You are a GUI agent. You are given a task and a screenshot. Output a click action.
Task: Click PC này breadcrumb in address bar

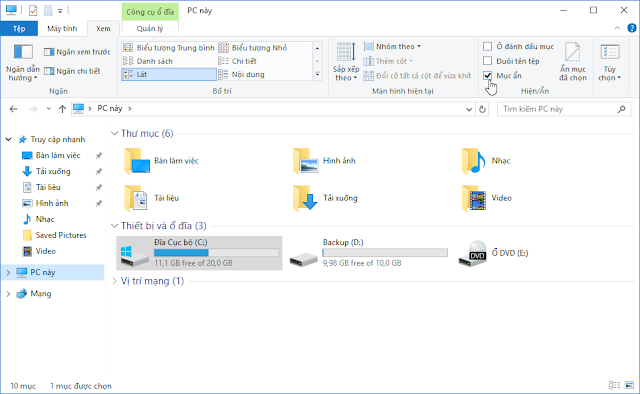(110, 109)
